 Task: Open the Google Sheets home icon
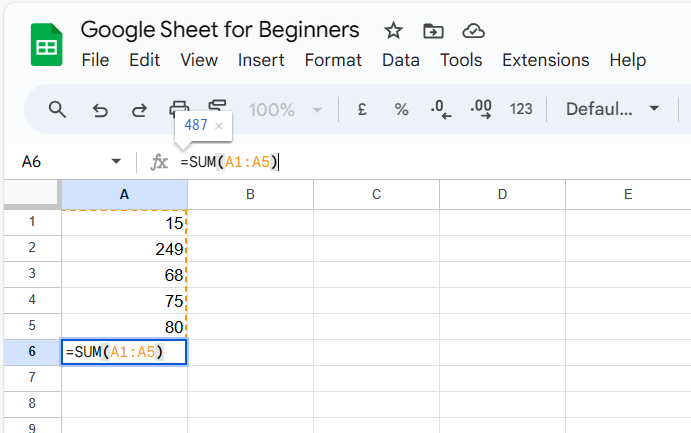tap(46, 44)
